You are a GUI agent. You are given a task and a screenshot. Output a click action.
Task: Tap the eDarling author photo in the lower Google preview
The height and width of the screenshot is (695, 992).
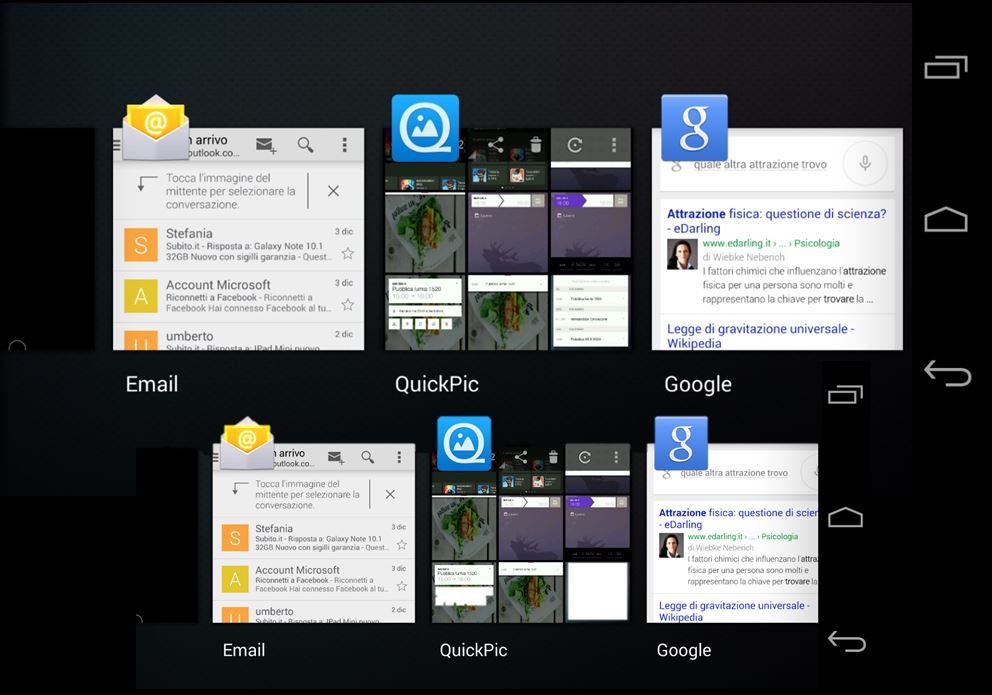pyautogui.click(x=671, y=545)
